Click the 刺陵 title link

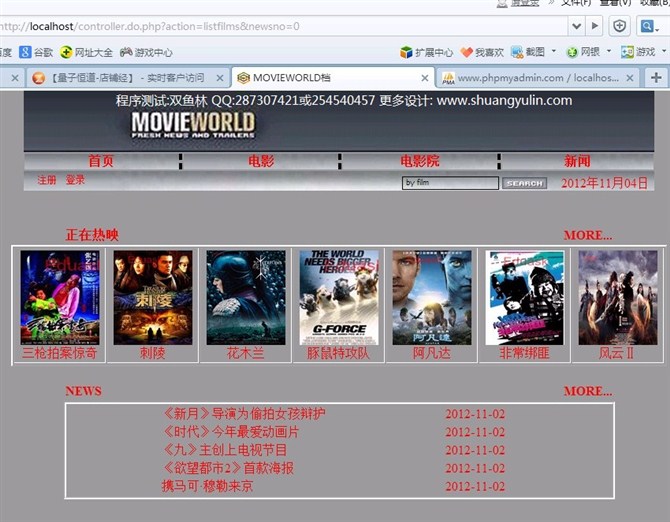153,353
